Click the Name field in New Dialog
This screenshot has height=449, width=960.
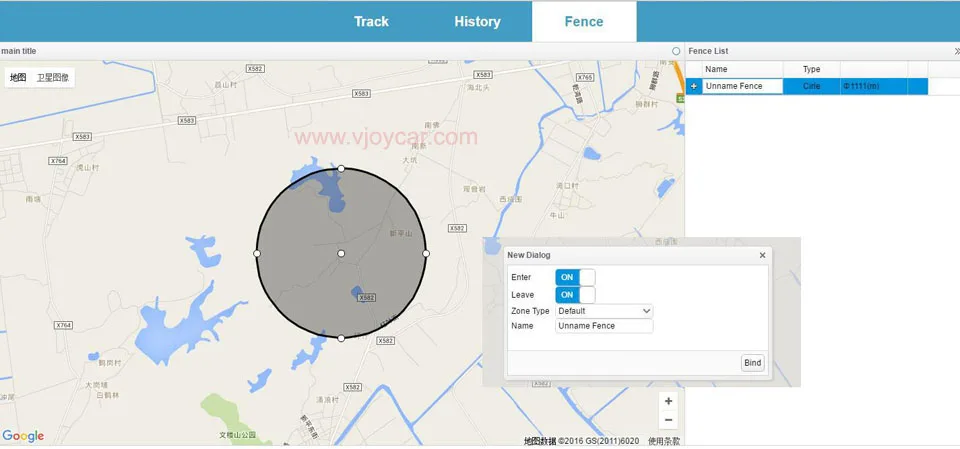[x=604, y=326]
